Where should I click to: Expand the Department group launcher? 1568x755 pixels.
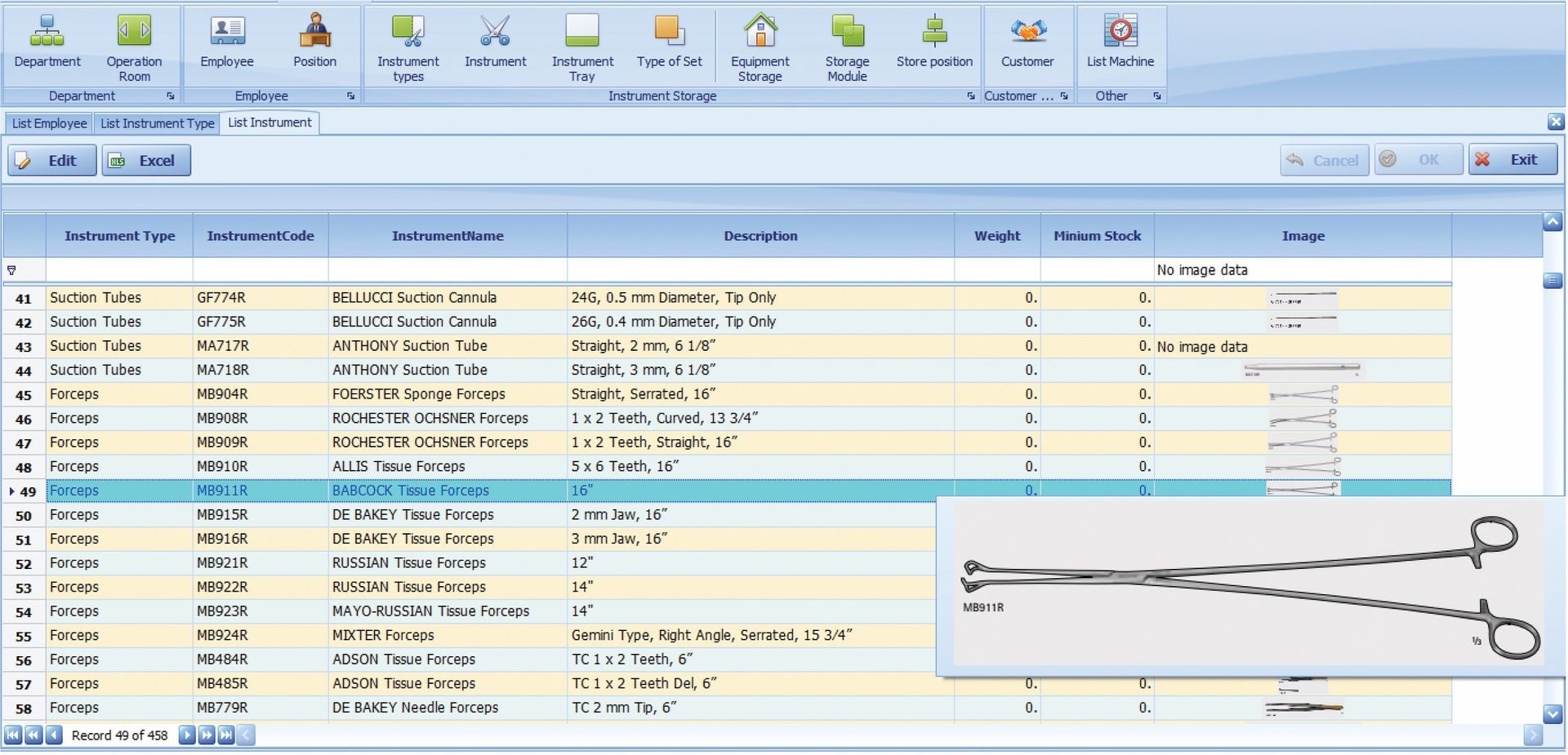pyautogui.click(x=171, y=96)
